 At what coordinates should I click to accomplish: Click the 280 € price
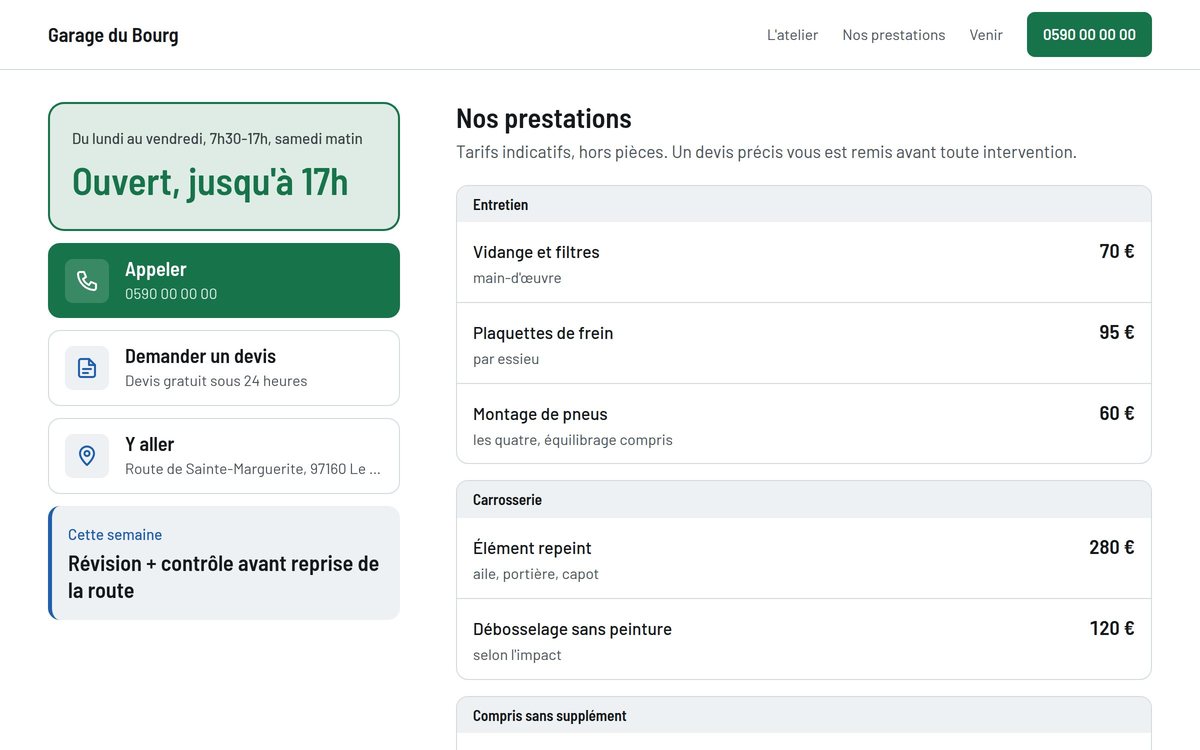click(1112, 547)
